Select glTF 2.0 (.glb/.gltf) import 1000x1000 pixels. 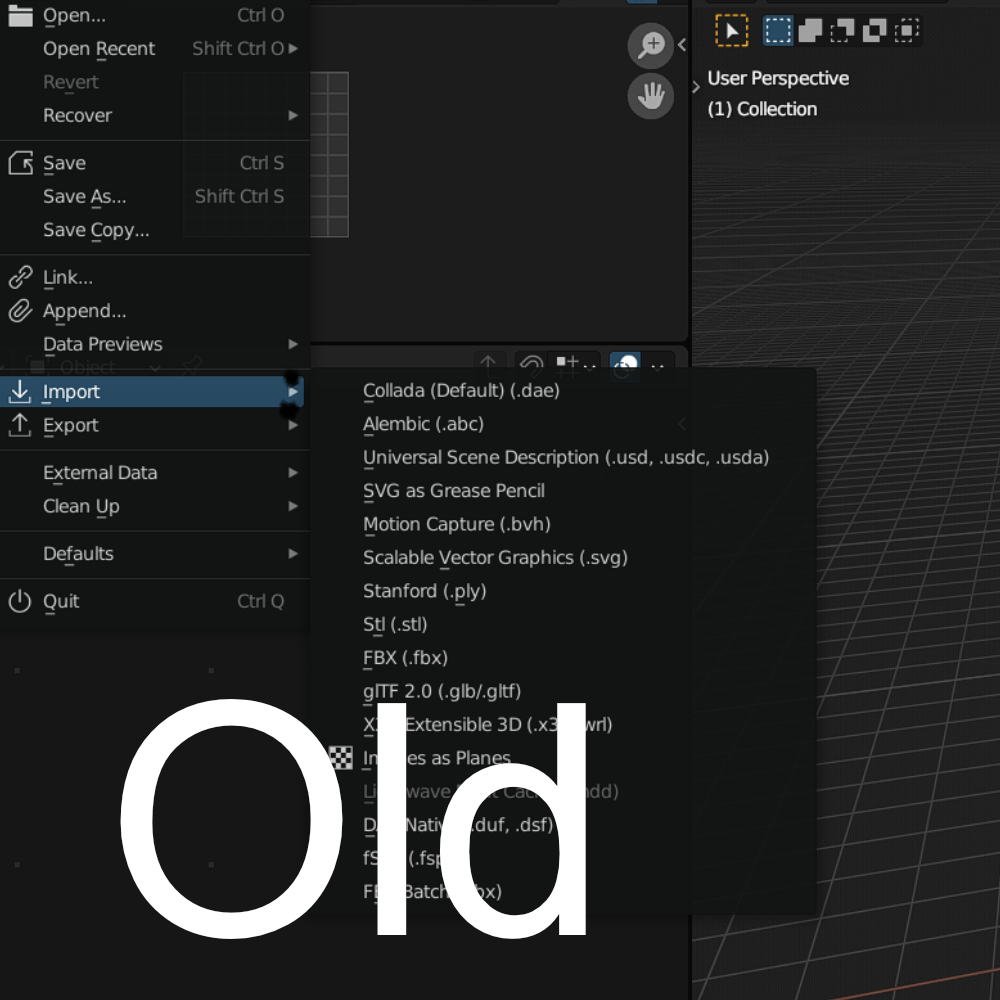[564, 691]
